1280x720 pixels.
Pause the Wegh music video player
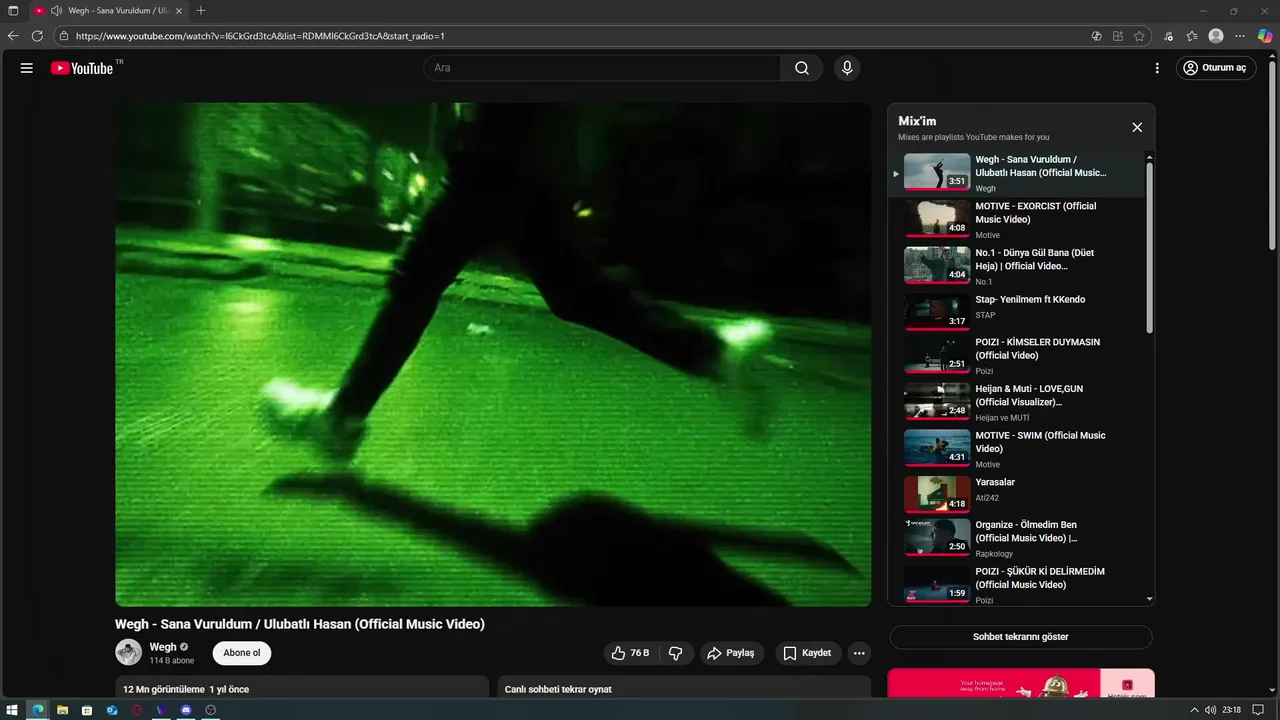[493, 354]
